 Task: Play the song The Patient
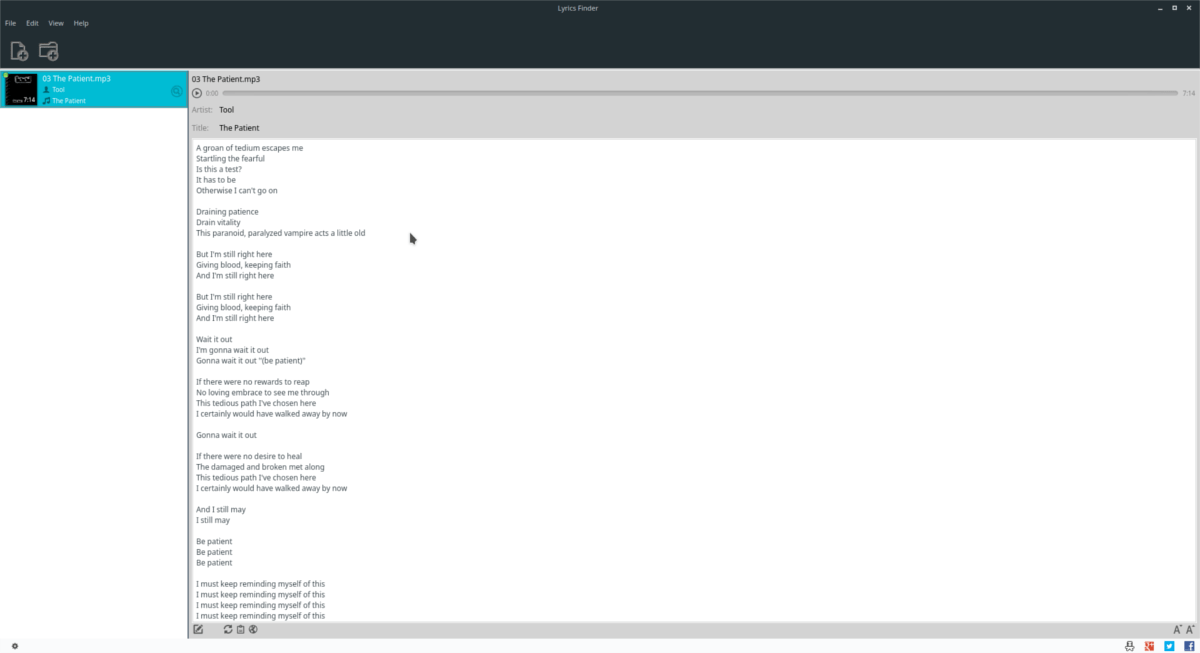click(196, 92)
